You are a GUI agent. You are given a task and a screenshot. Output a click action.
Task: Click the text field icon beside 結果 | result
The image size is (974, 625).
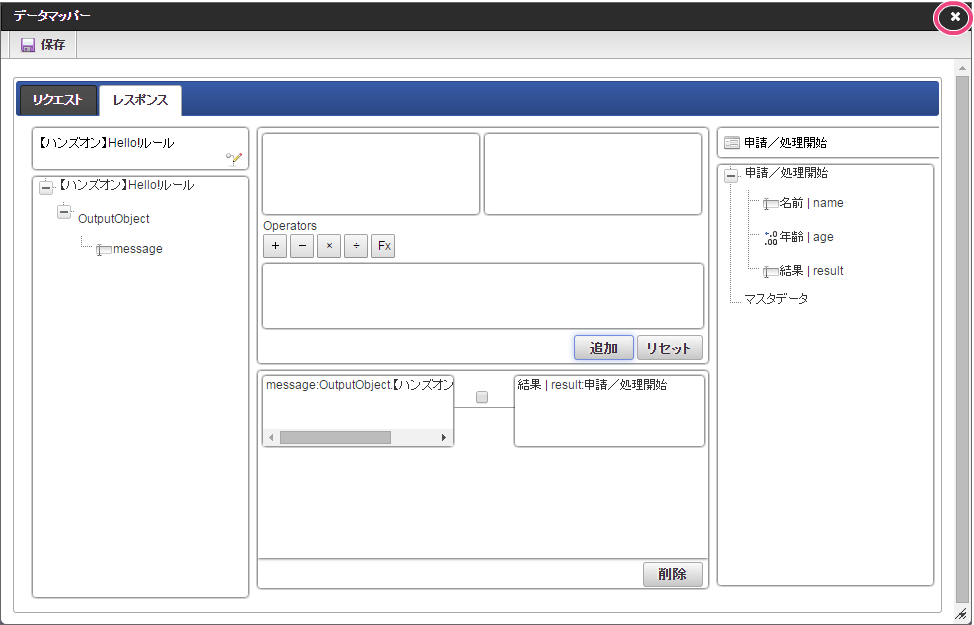pyautogui.click(x=771, y=271)
